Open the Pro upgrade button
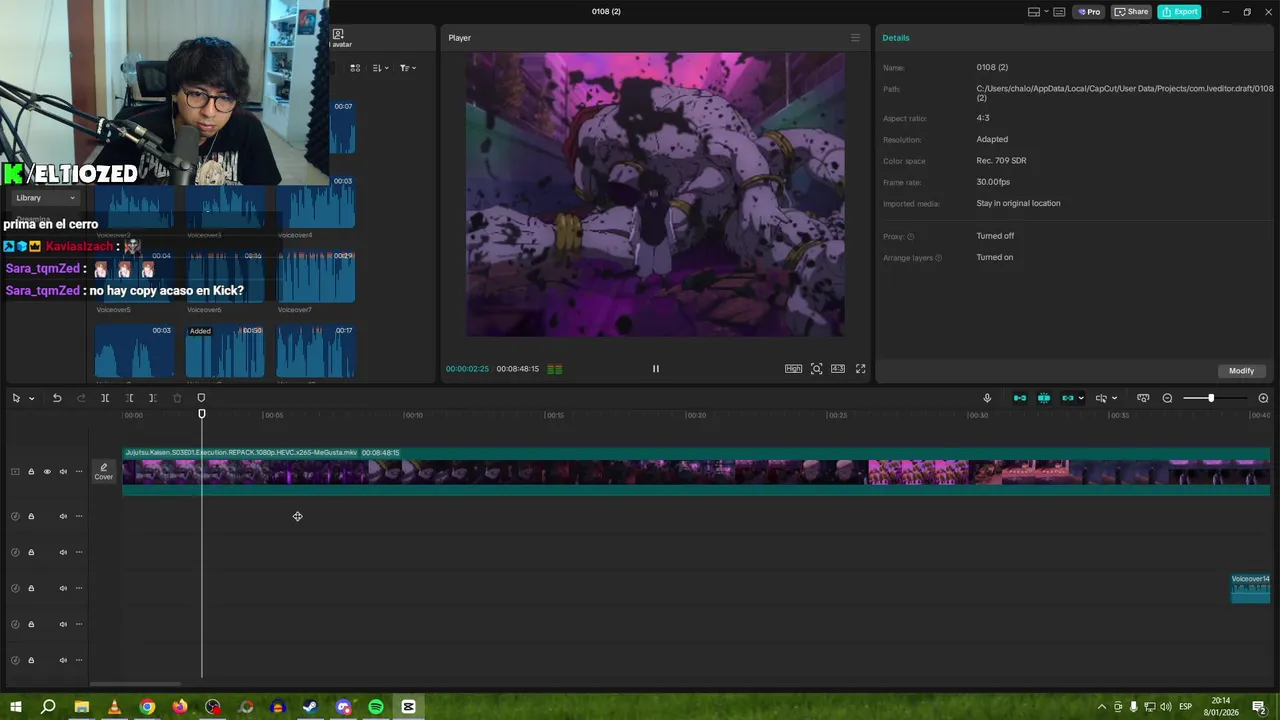 (x=1089, y=12)
